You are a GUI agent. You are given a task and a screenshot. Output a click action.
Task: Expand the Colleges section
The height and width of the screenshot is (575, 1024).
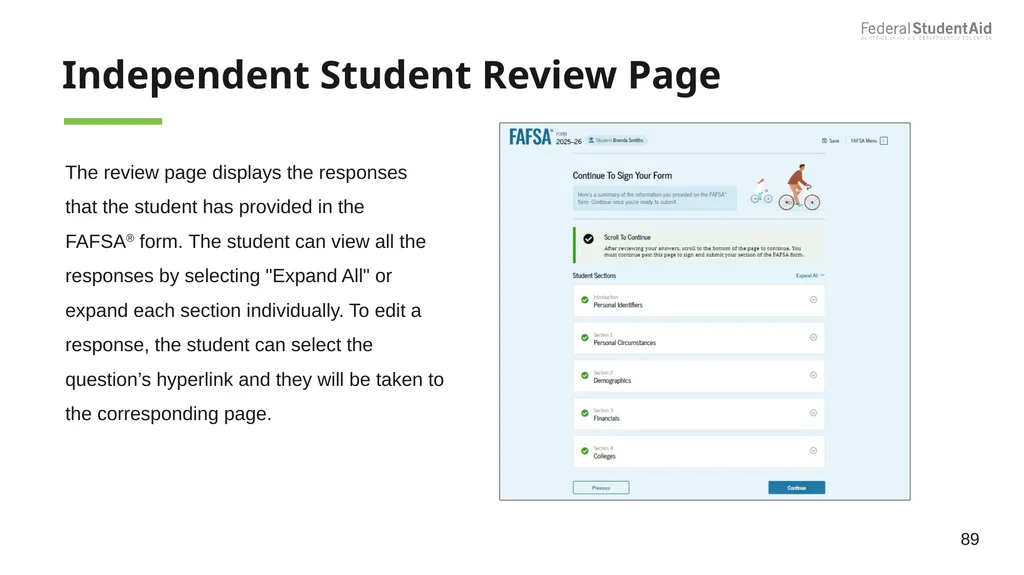(813, 451)
